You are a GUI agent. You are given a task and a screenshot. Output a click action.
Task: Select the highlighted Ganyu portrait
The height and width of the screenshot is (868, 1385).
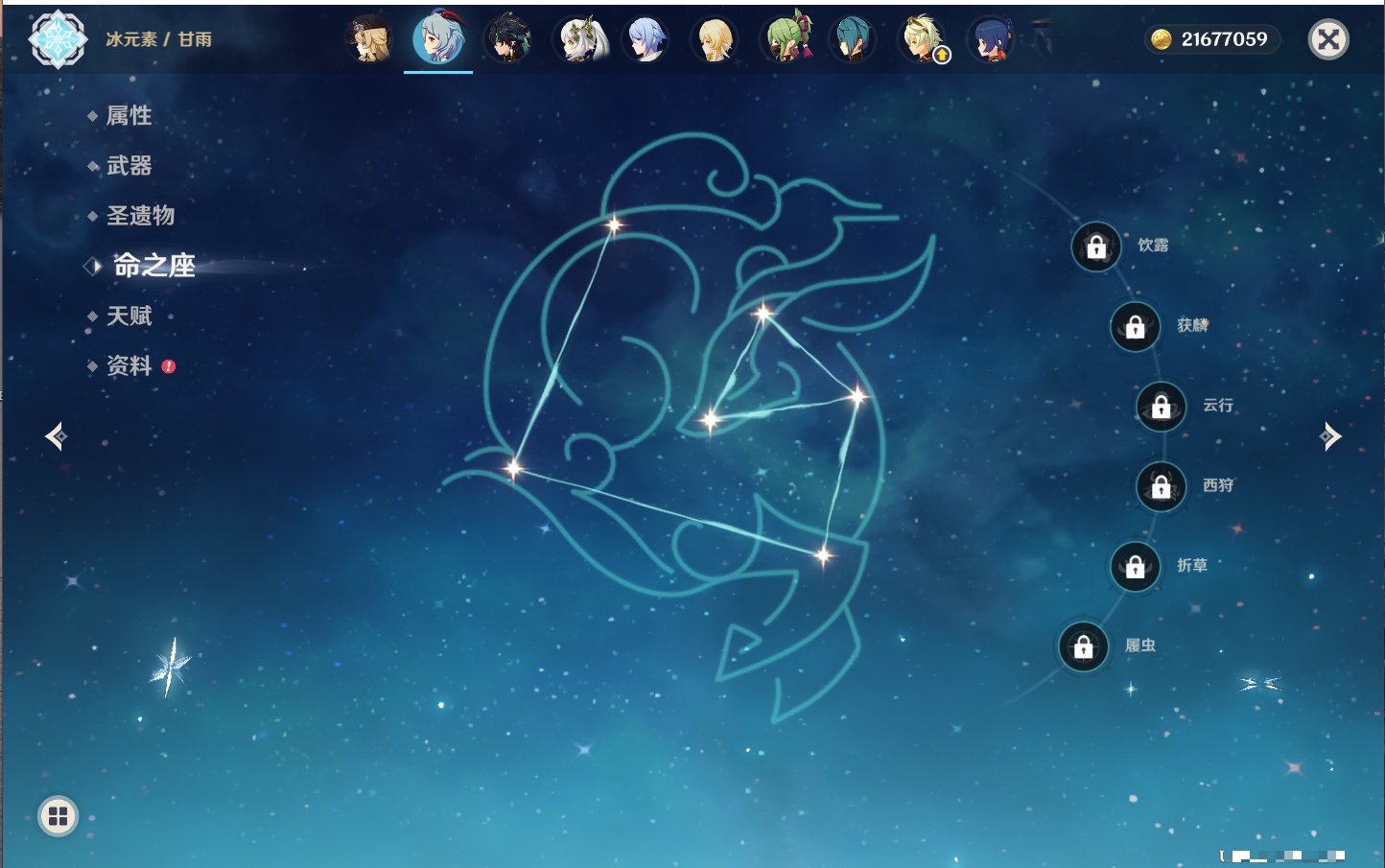coord(438,39)
